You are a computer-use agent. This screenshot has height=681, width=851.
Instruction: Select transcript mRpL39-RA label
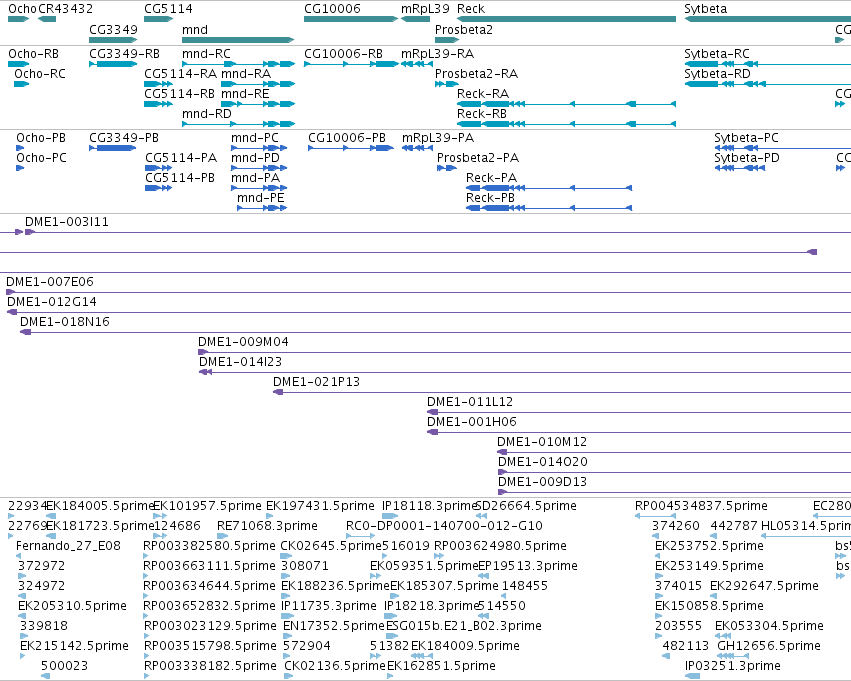437,54
